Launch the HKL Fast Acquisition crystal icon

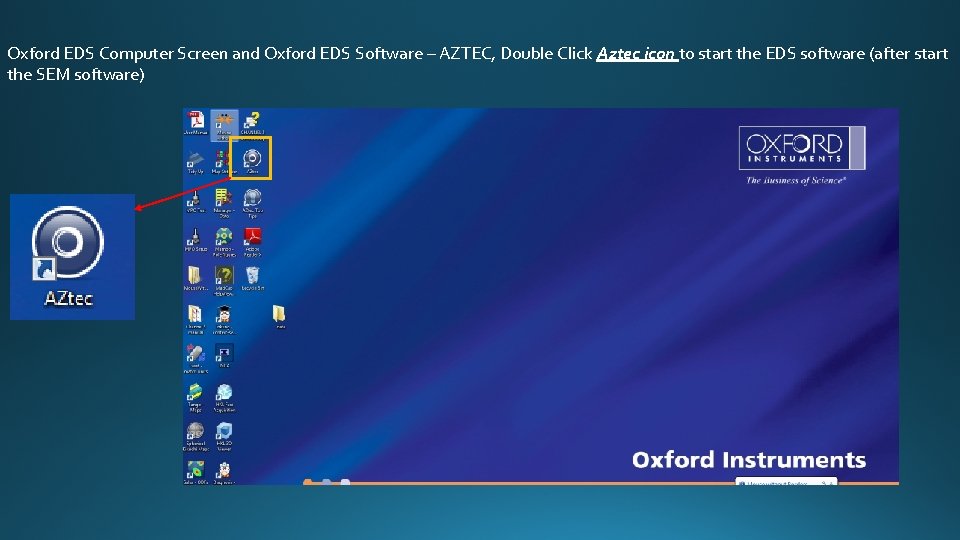pos(224,398)
